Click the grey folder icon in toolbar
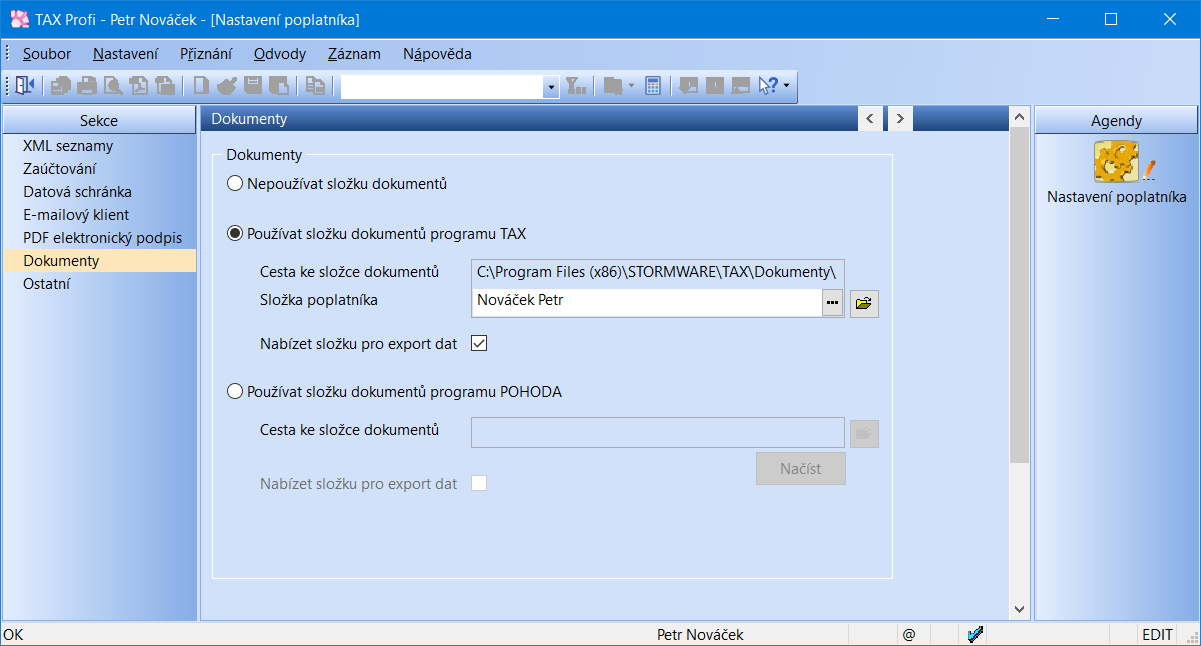This screenshot has width=1201, height=646. pos(613,86)
